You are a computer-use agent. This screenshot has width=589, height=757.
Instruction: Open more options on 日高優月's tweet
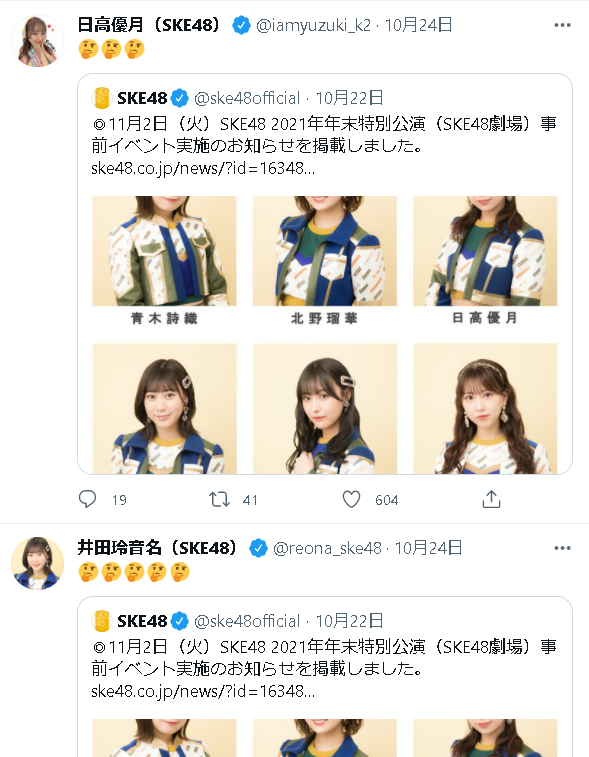(562, 25)
